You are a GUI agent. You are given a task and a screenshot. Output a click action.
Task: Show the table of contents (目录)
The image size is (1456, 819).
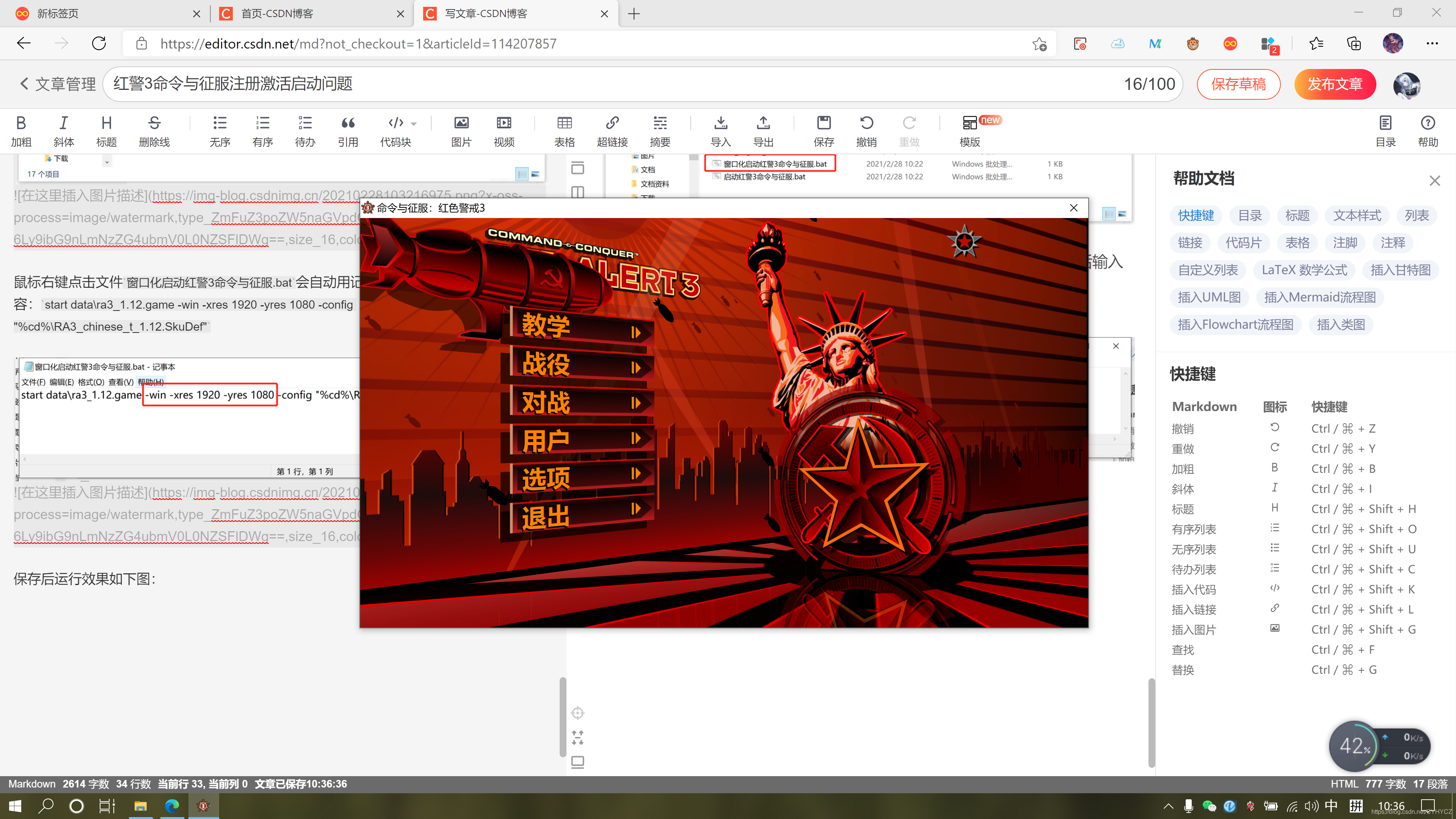(x=1385, y=131)
